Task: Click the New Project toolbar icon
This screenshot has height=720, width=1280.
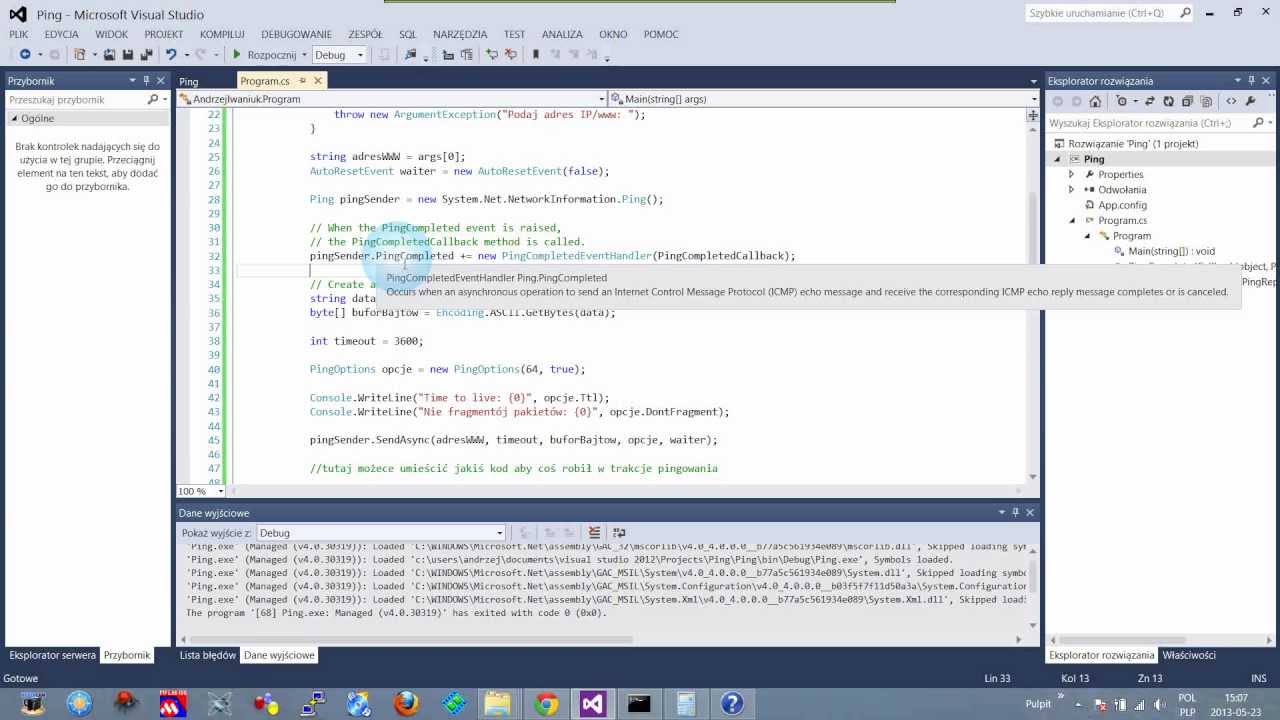Action: 80,55
